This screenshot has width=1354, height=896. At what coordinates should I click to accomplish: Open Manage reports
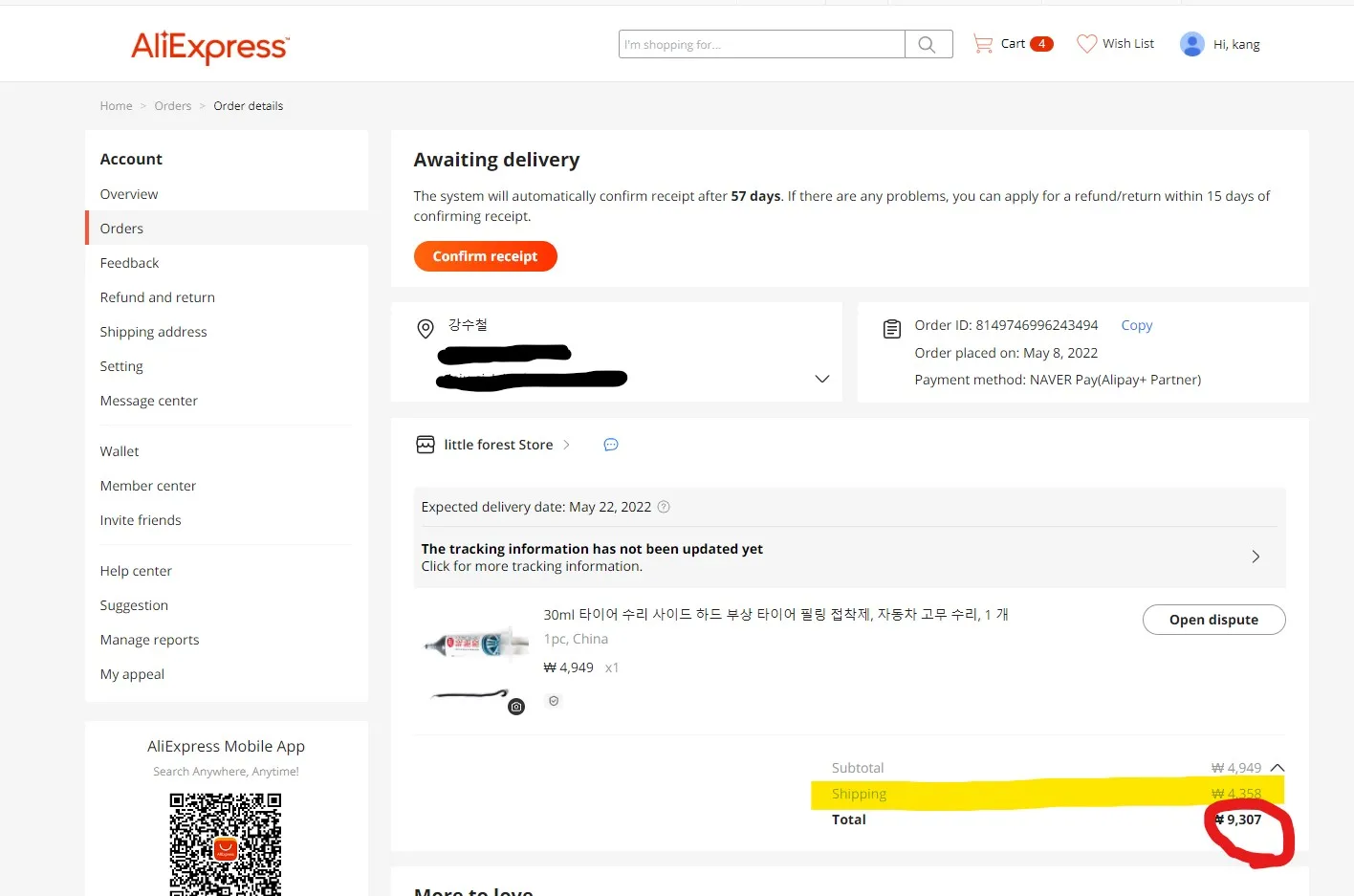click(x=150, y=640)
